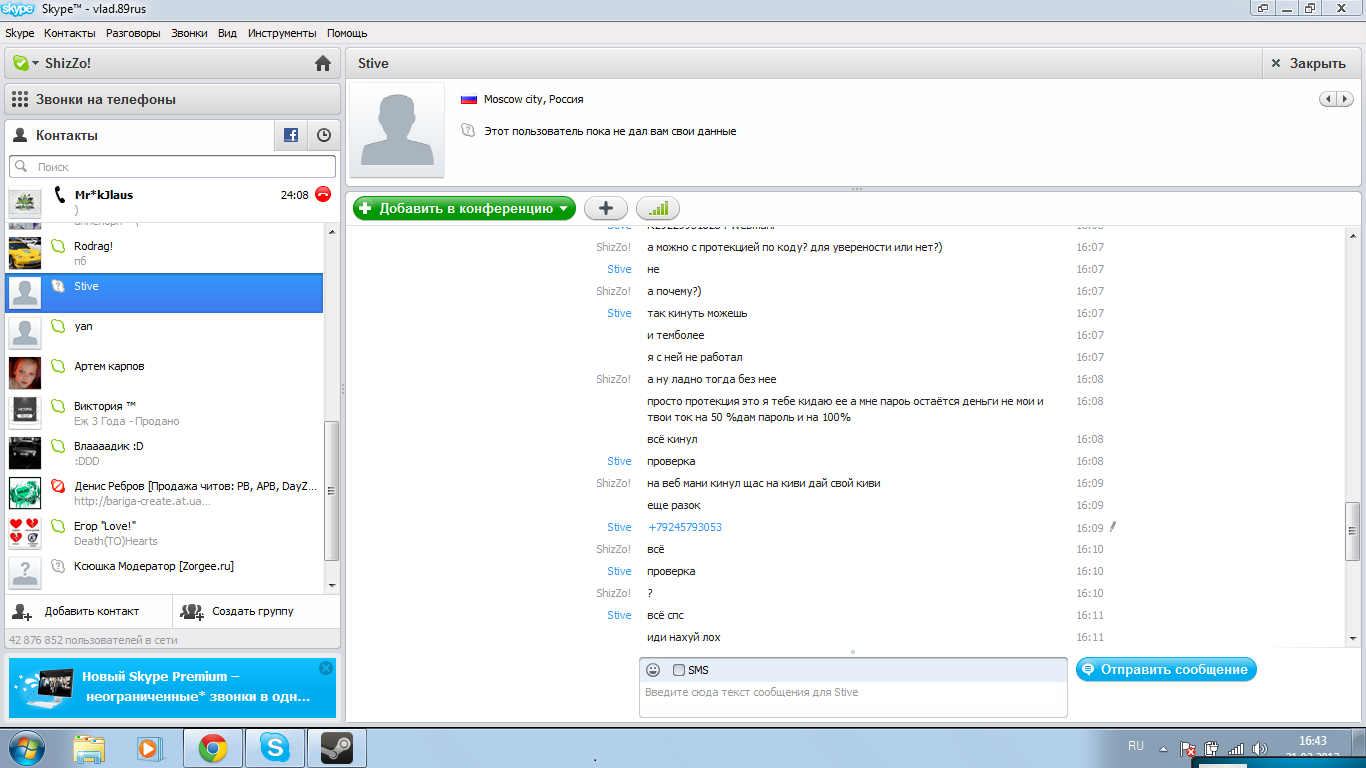Screen dimensions: 1366x768
Task: Click profile panel left/right arrows control
Action: coord(1336,99)
